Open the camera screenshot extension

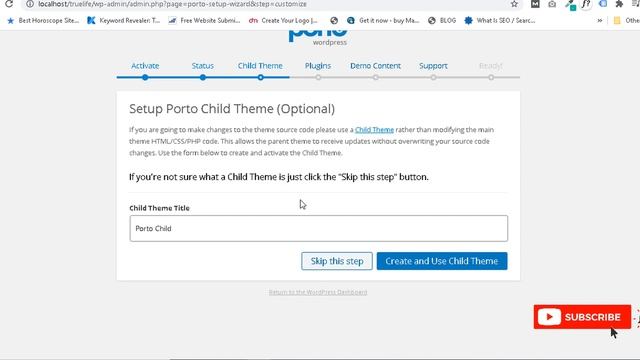coord(552,4)
